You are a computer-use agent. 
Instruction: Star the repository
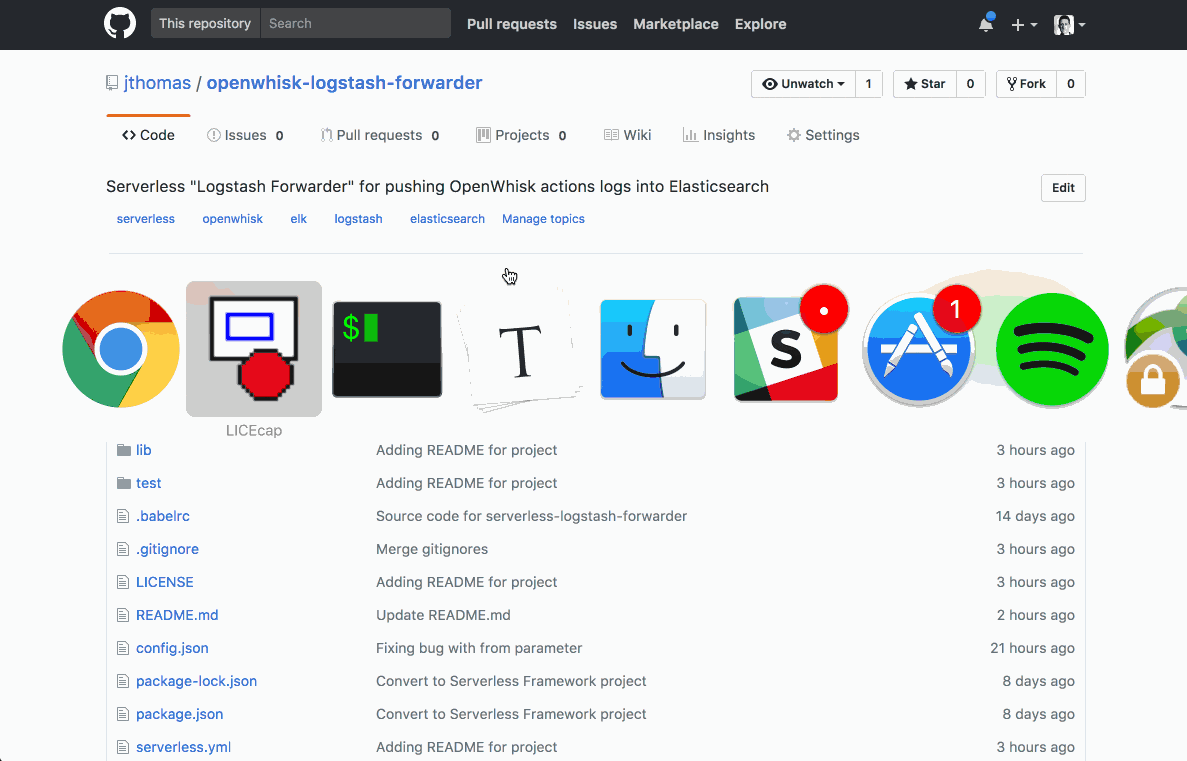(x=925, y=84)
